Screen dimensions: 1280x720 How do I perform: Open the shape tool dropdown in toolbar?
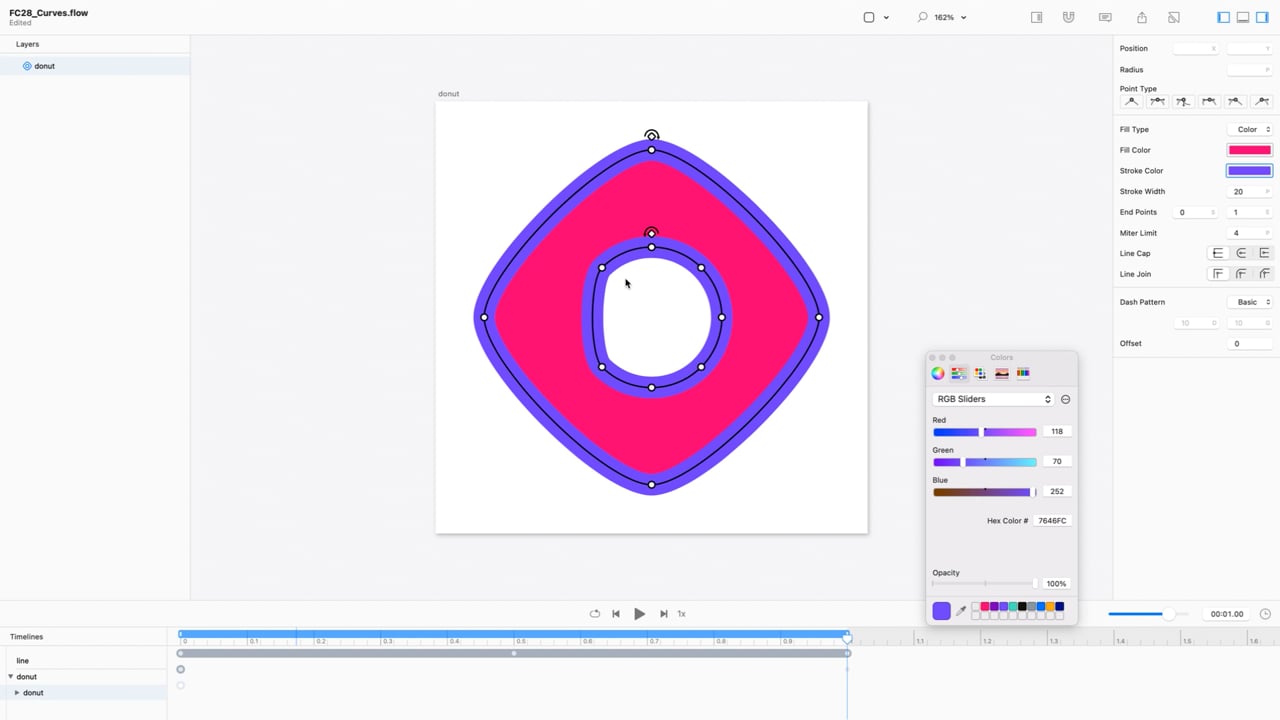tap(886, 18)
